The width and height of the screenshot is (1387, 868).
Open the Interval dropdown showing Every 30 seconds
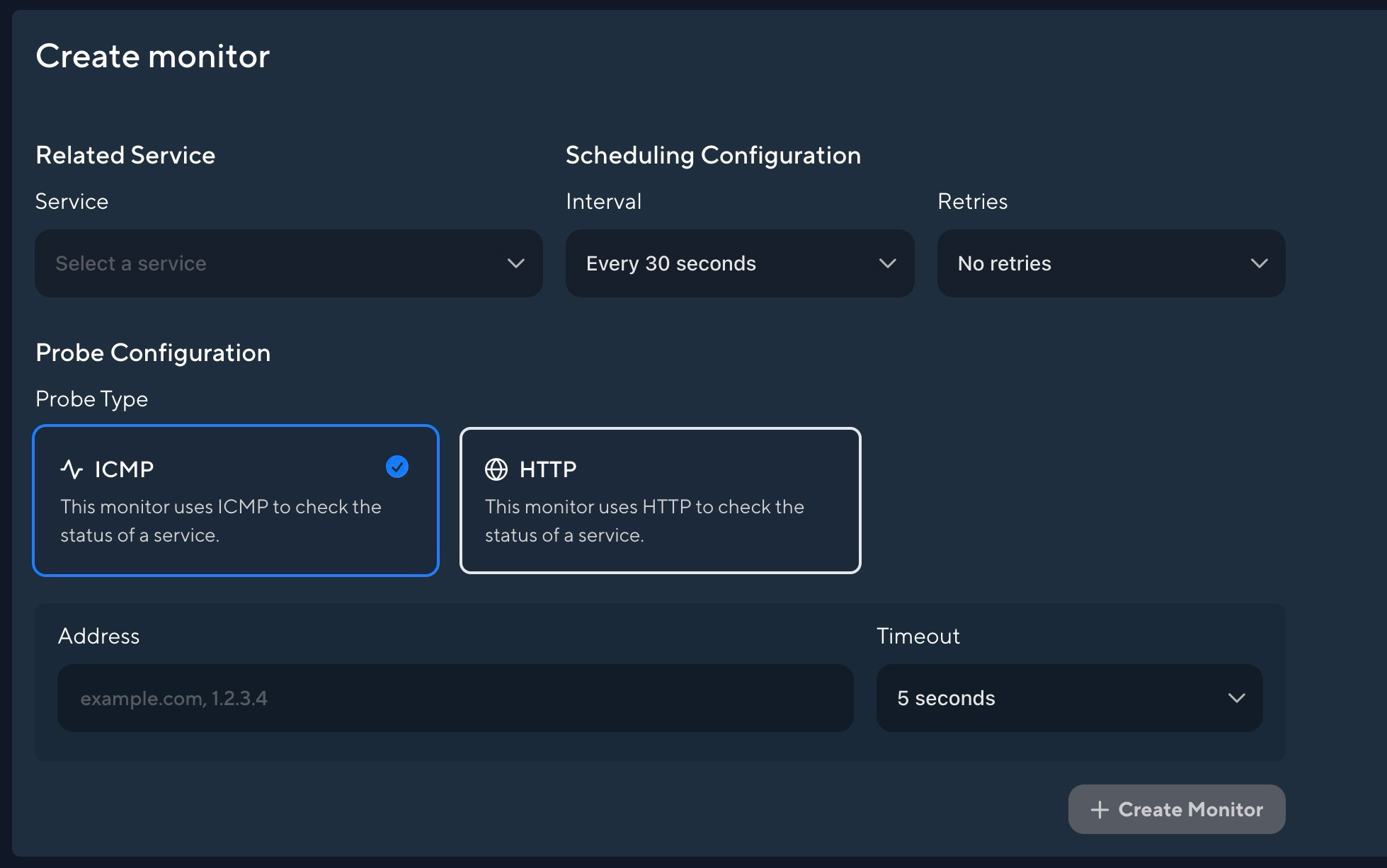(740, 263)
